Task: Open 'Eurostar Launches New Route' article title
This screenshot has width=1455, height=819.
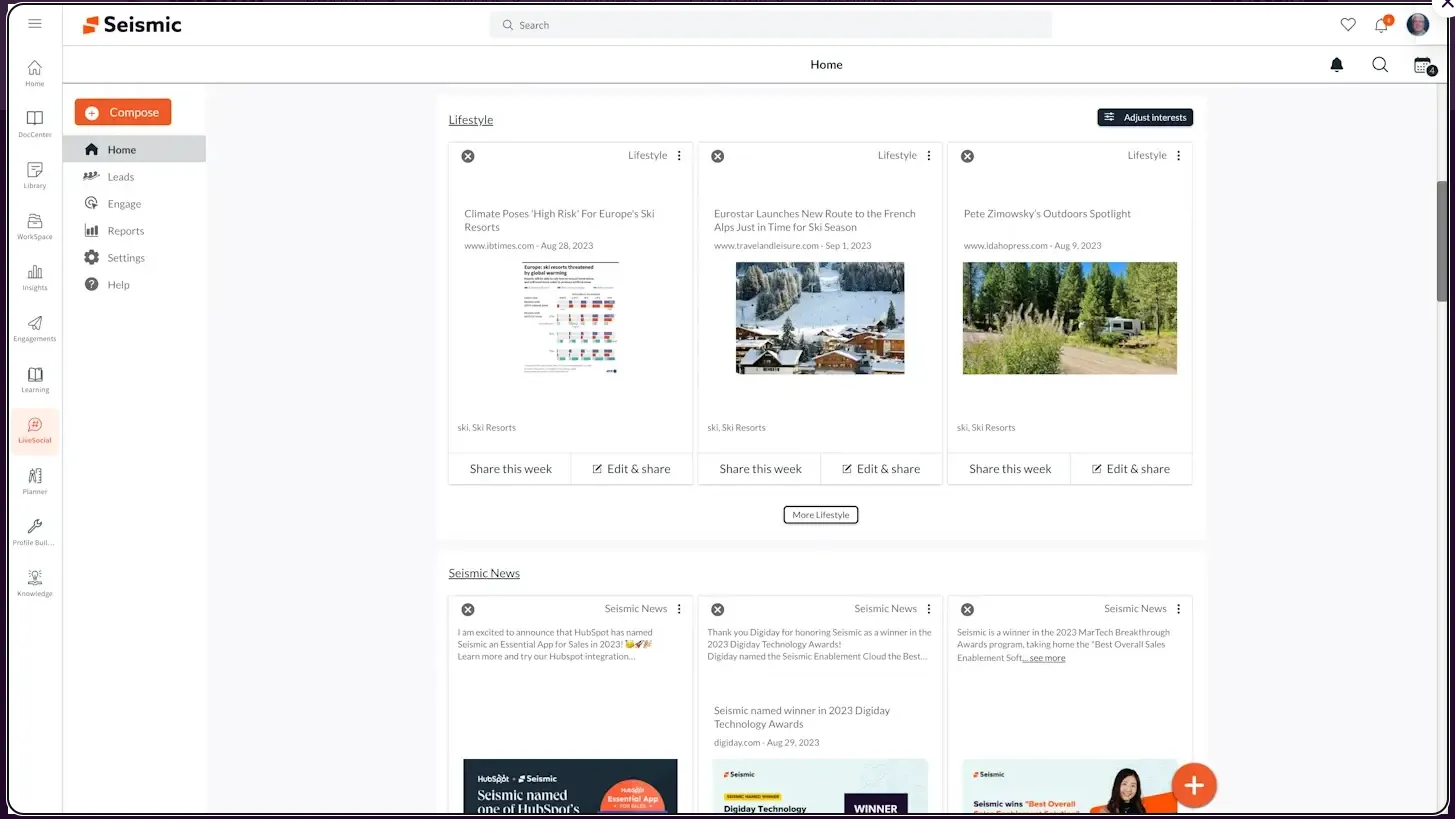Action: (x=815, y=220)
